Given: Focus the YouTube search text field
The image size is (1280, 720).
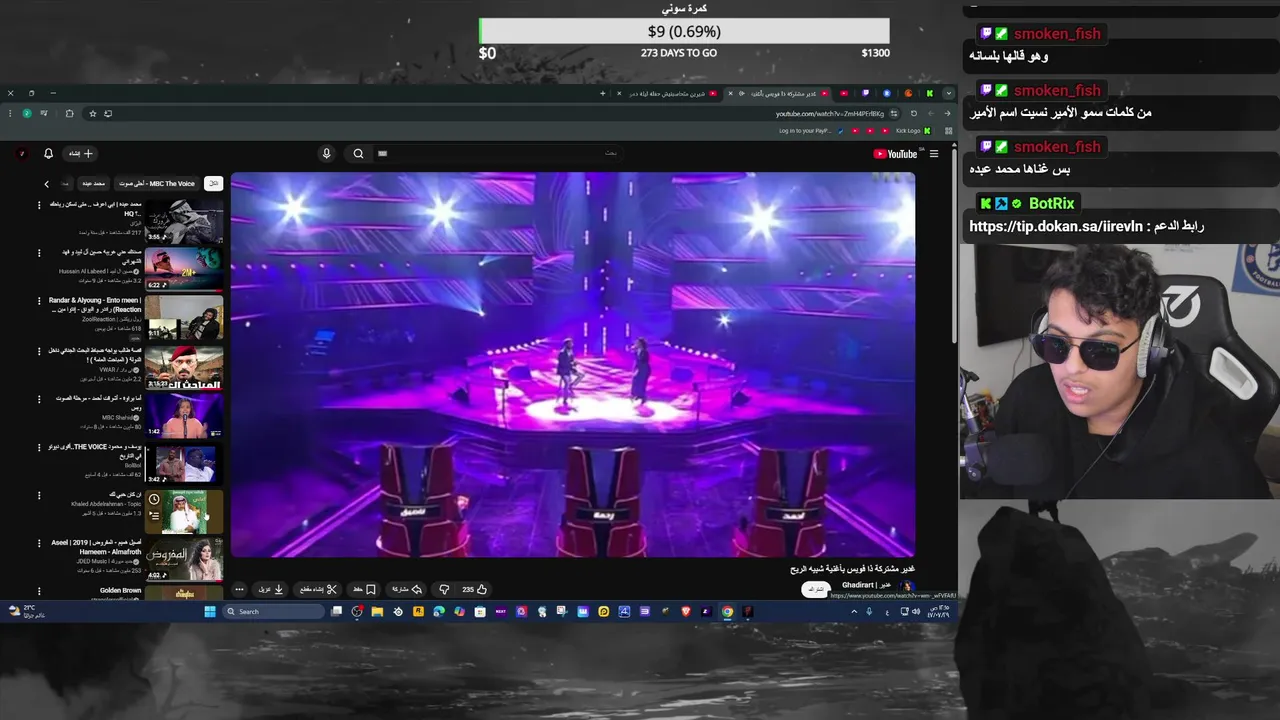Looking at the screenshot, I should tap(498, 153).
